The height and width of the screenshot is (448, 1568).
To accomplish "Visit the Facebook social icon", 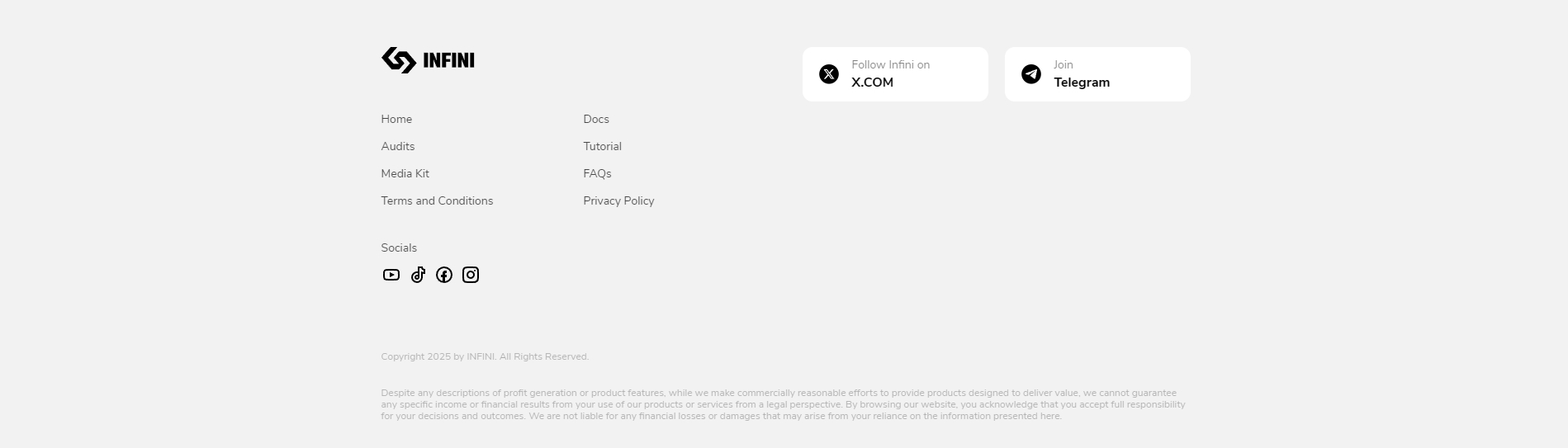I will pos(444,275).
